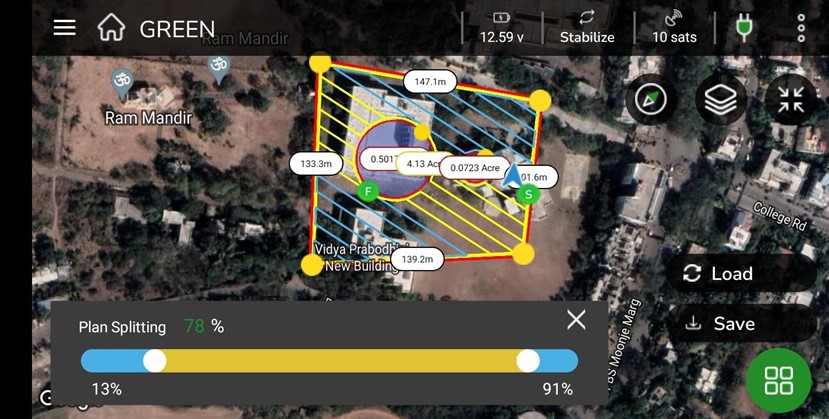Select the right 91% slider handle

[x=528, y=361]
